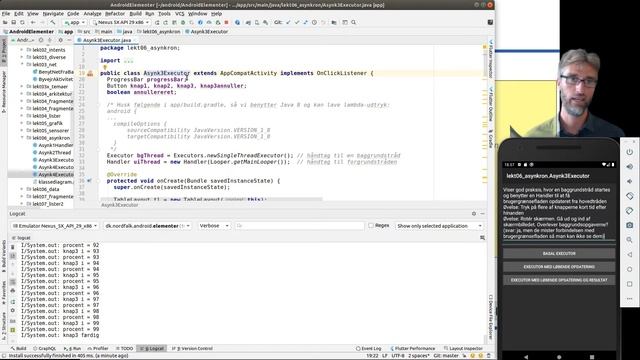The width and height of the screenshot is (640, 360).
Task: Open the VCS menu
Action: click(180, 13)
